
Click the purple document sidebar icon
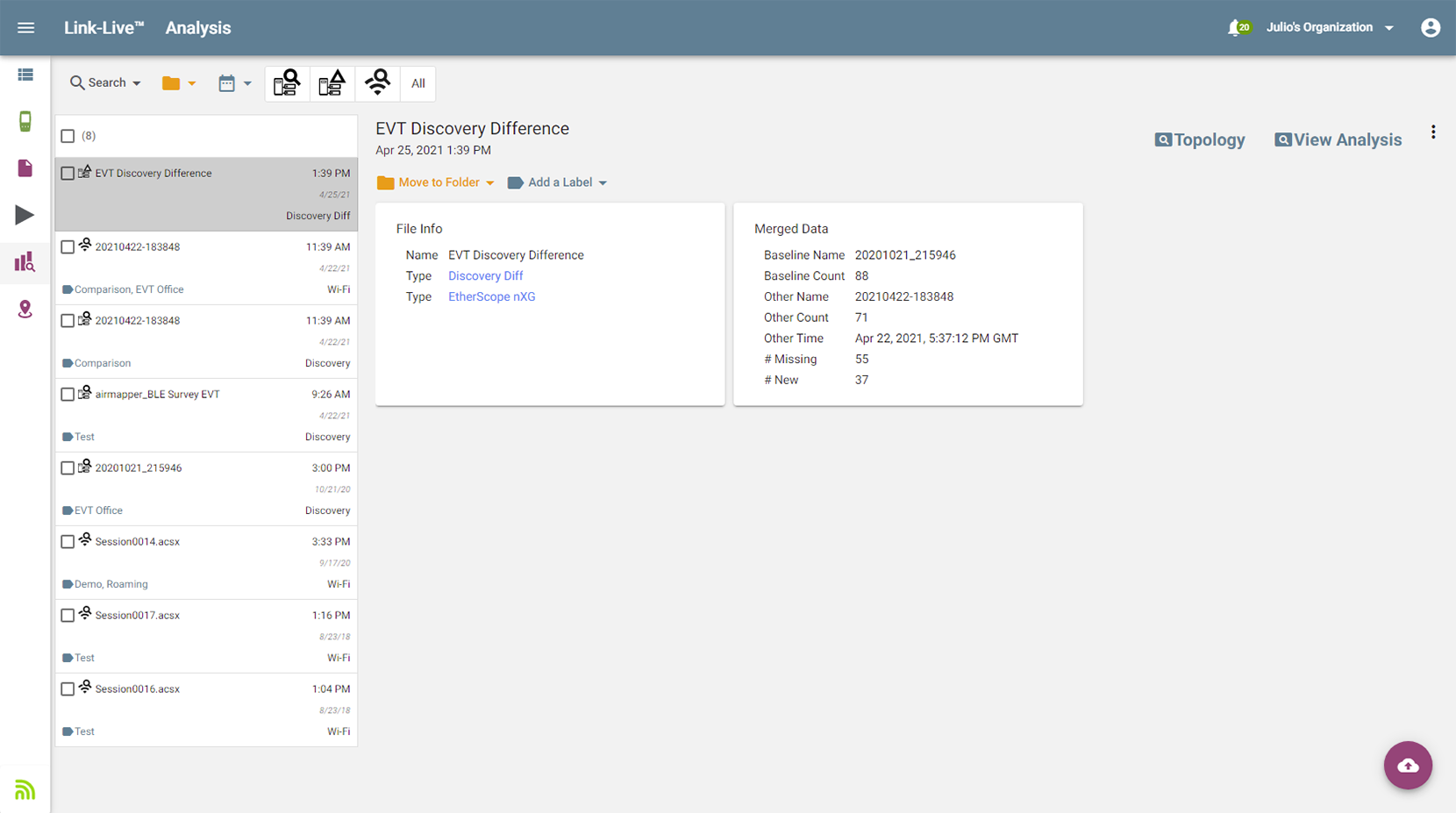point(25,168)
